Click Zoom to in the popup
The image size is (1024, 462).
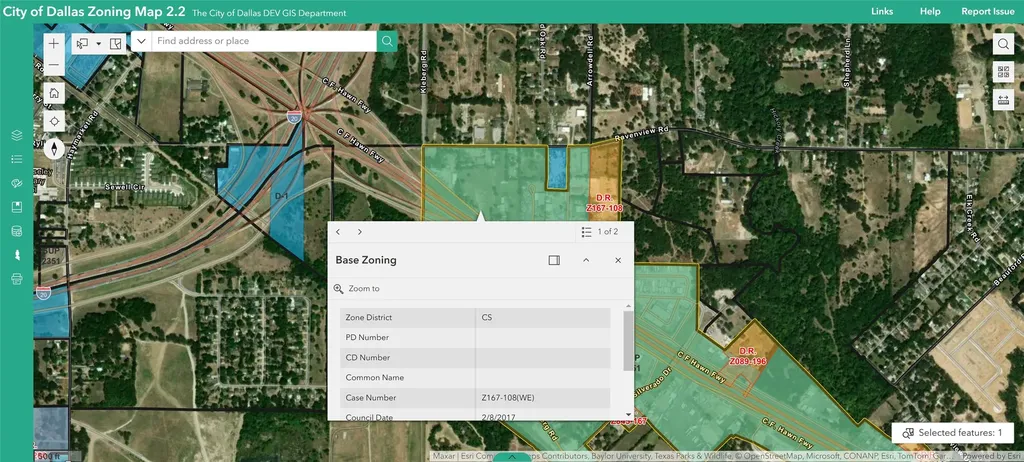(x=357, y=289)
